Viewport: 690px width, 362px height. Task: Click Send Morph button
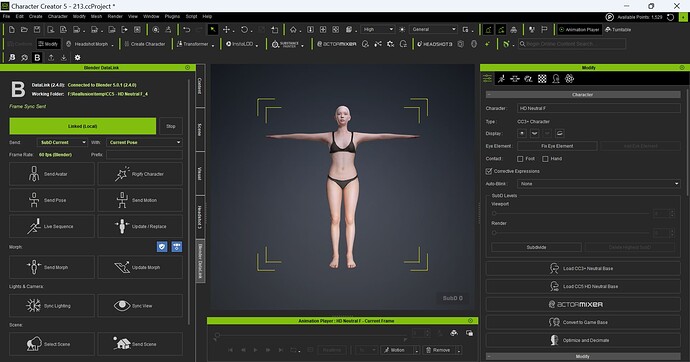[x=52, y=267]
